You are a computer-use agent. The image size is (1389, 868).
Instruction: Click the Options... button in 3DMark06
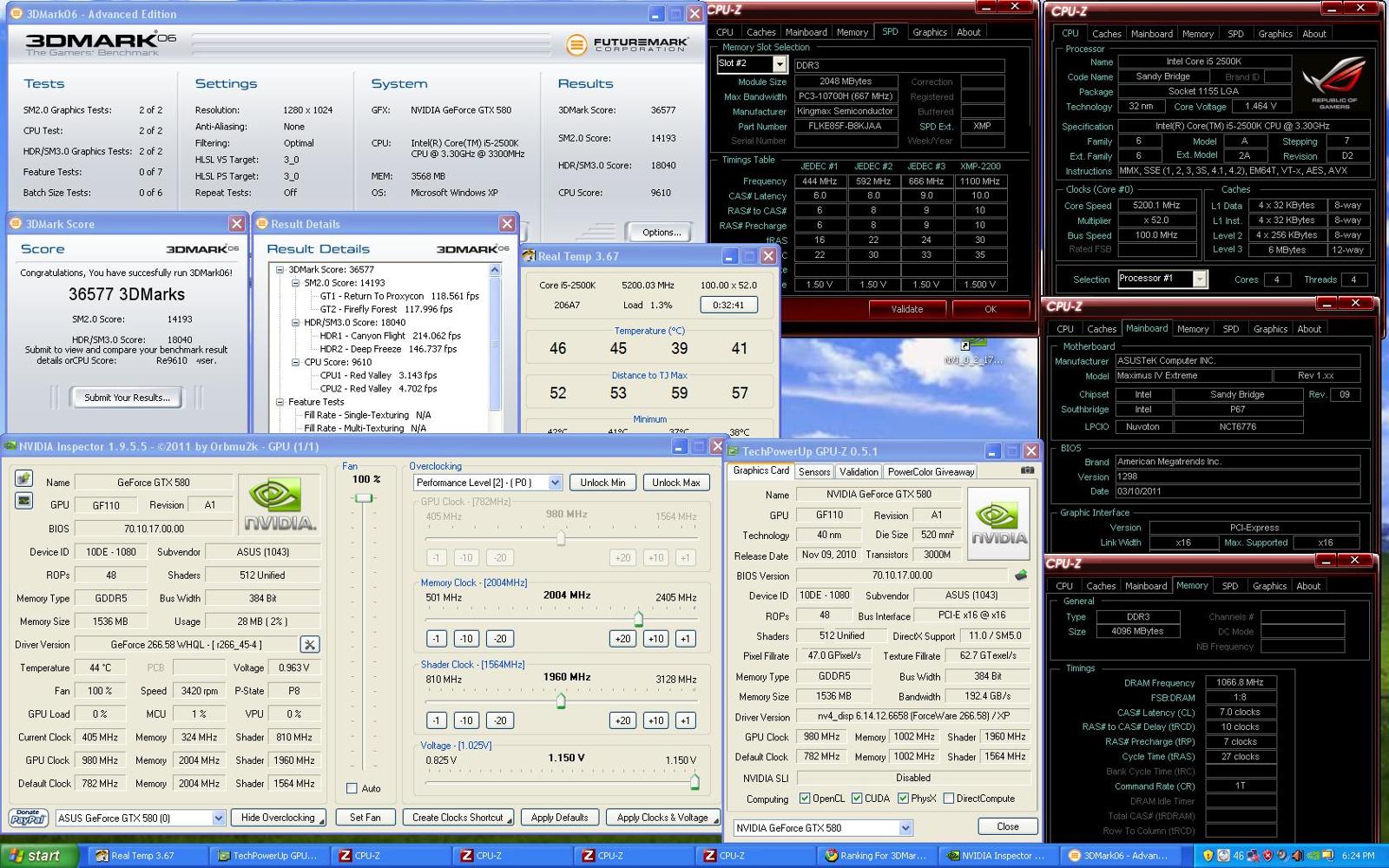(662, 233)
